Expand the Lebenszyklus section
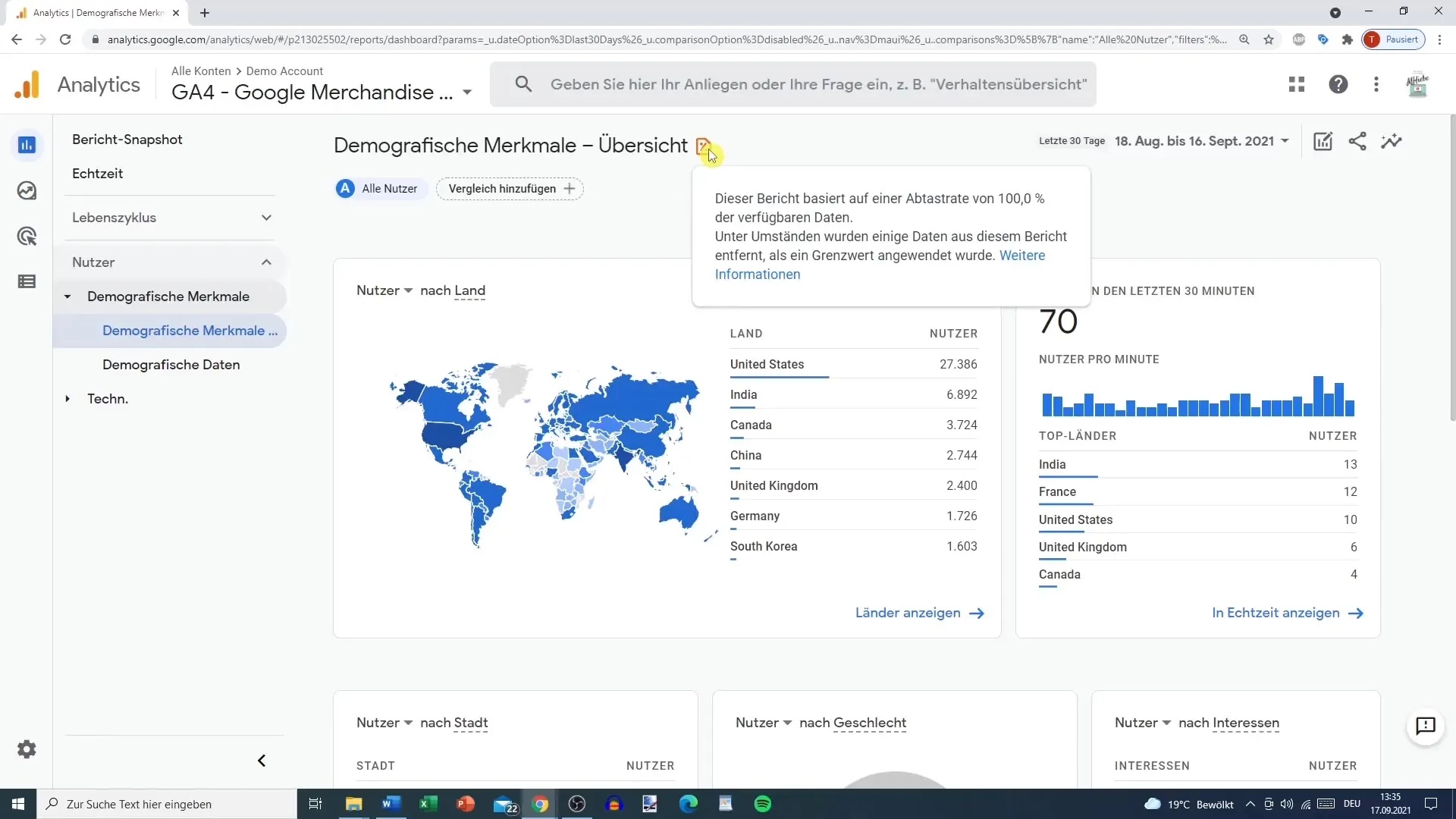Viewport: 1456px width, 819px height. (x=171, y=218)
